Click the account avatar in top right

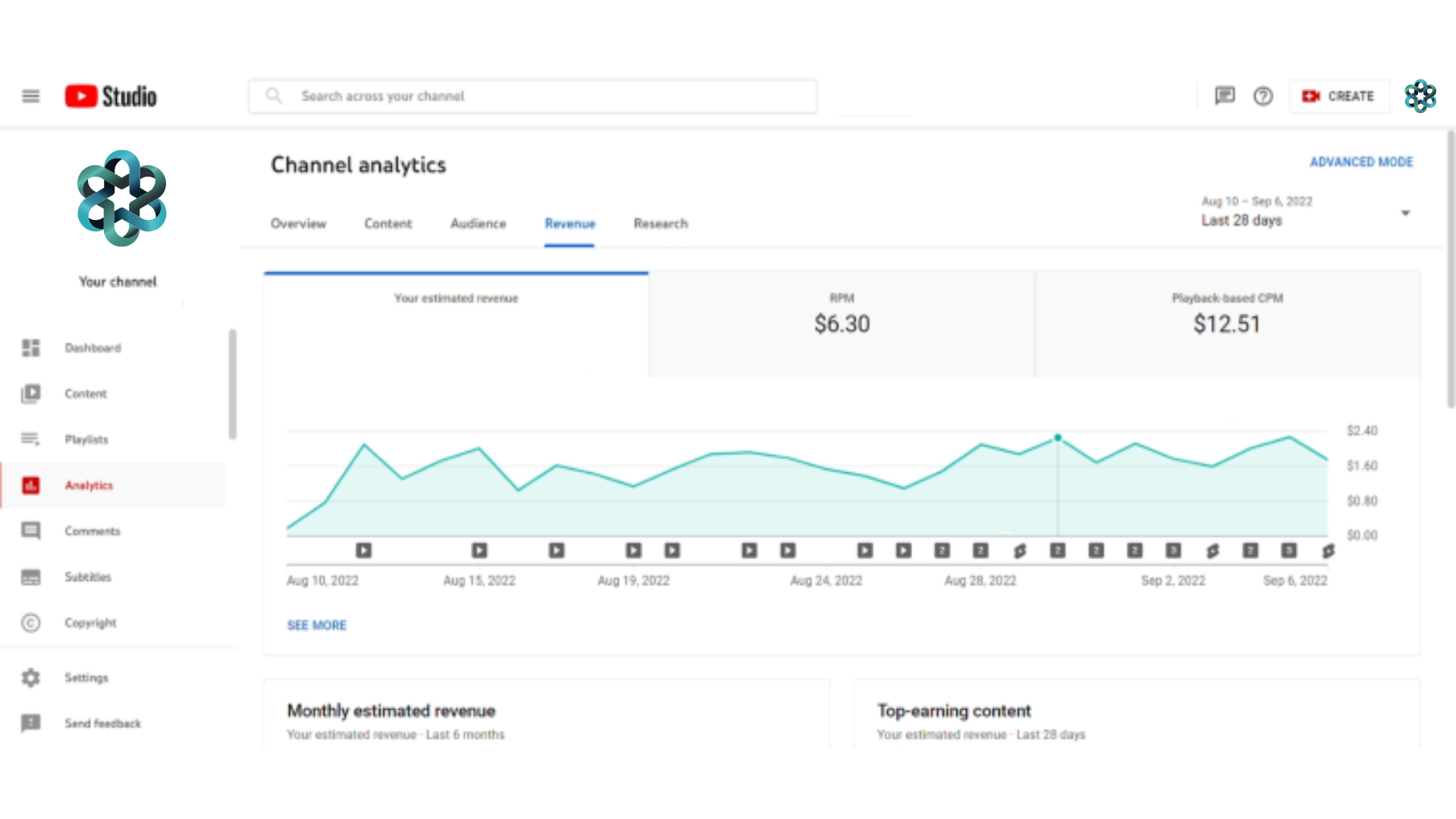coord(1420,96)
